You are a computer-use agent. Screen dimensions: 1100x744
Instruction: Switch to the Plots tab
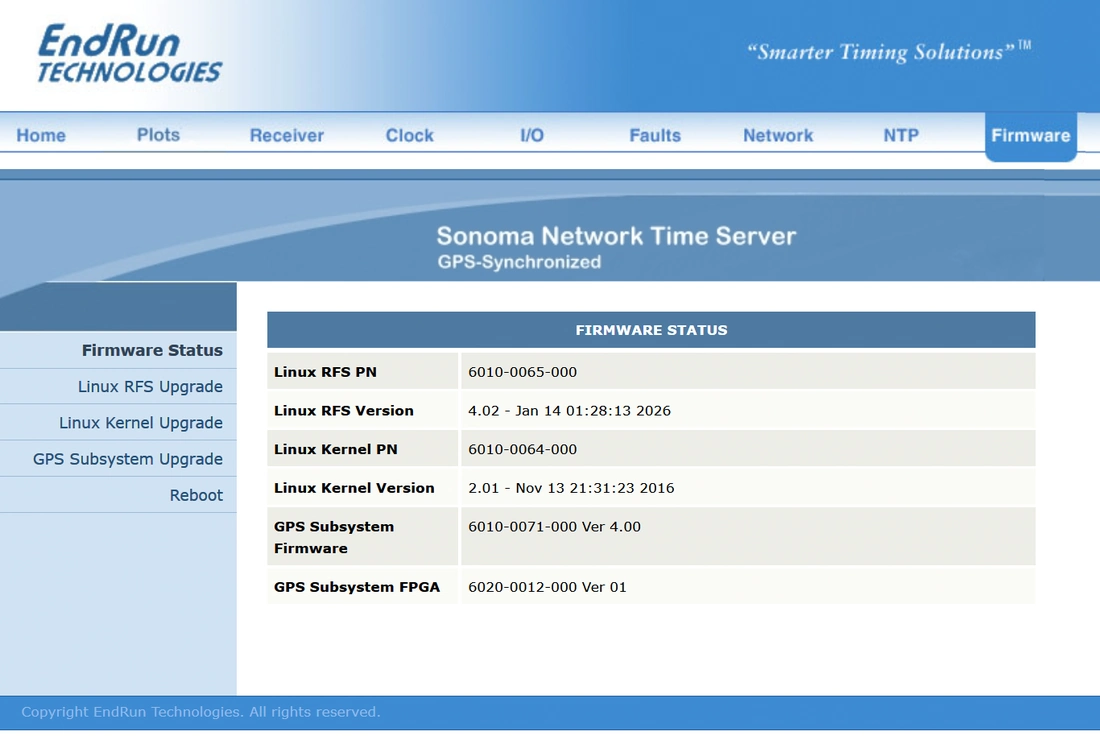[x=158, y=135]
